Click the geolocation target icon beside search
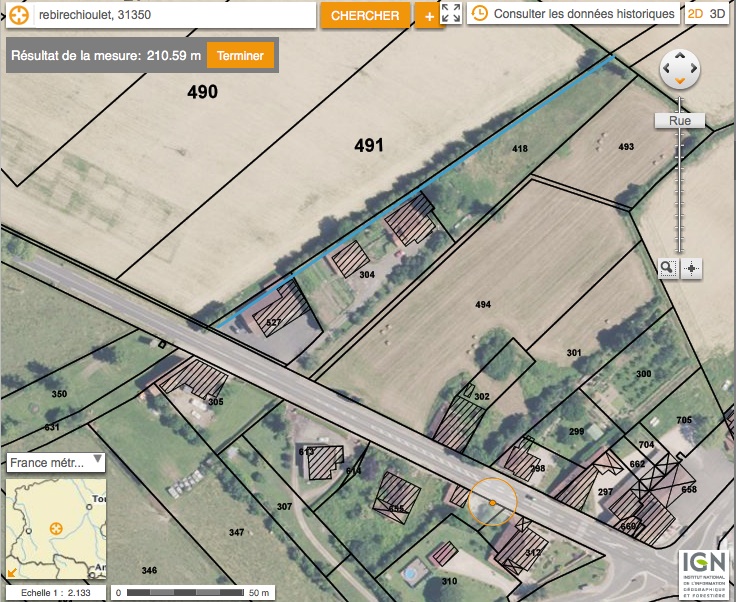Viewport: 736px width, 602px height. tap(19, 15)
